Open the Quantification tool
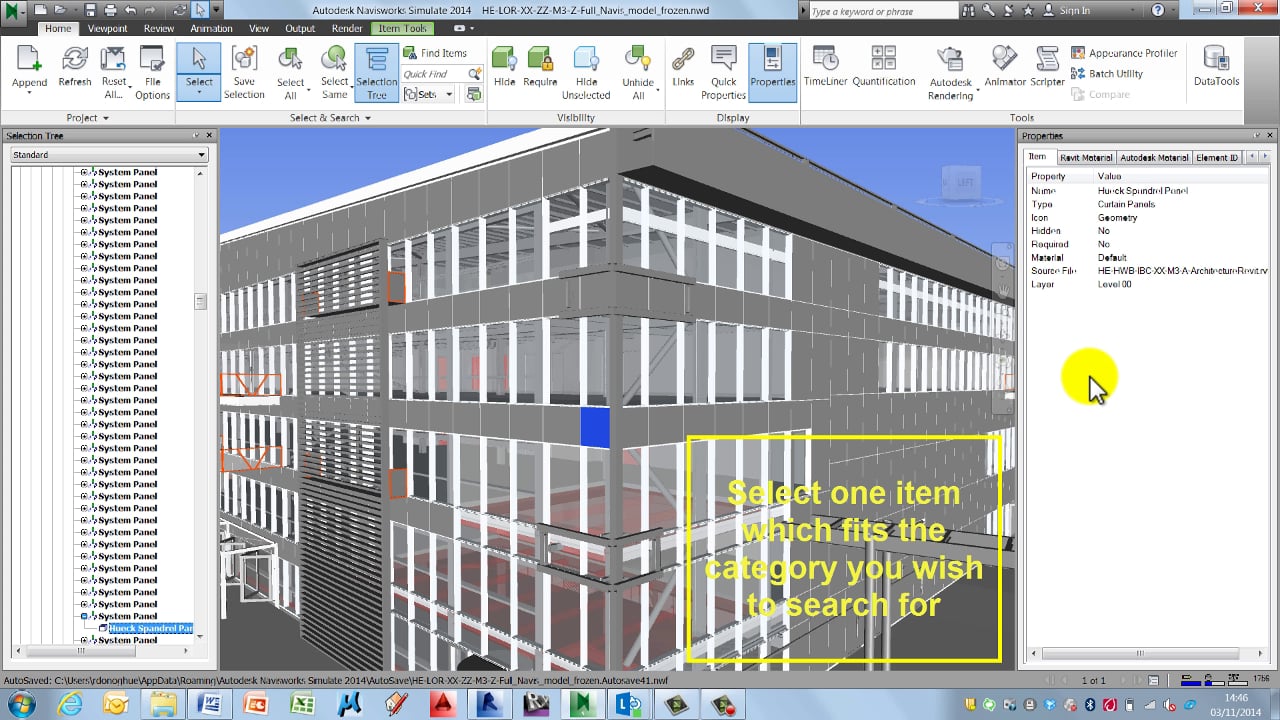This screenshot has height=720, width=1280. point(883,66)
